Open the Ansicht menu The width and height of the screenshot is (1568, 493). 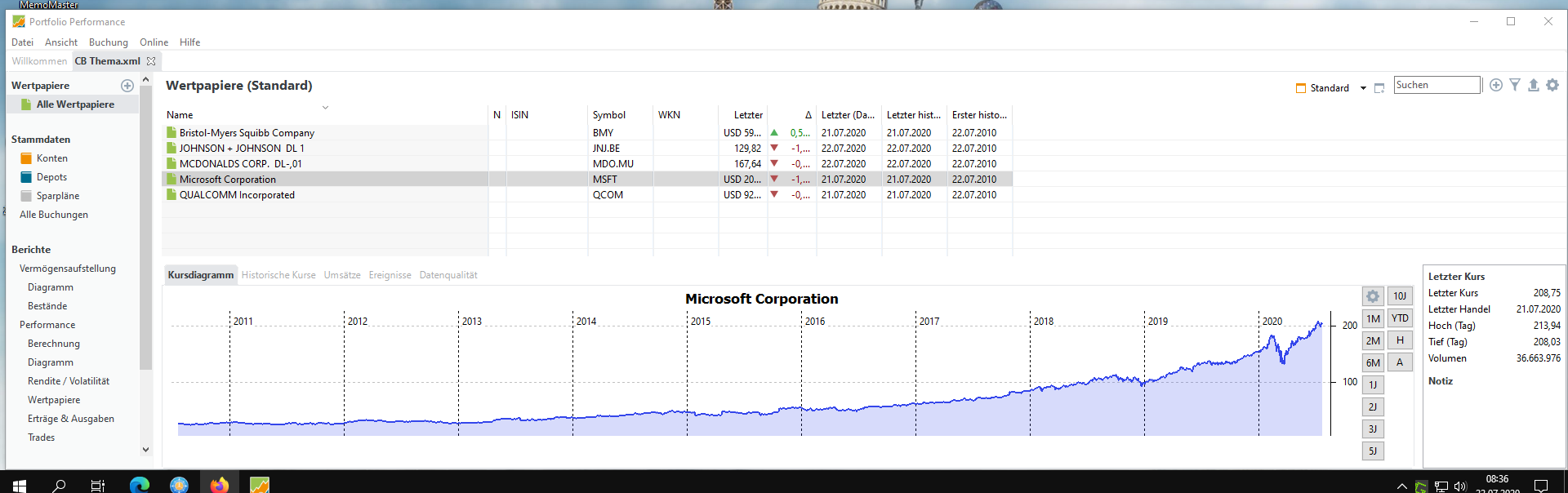61,42
